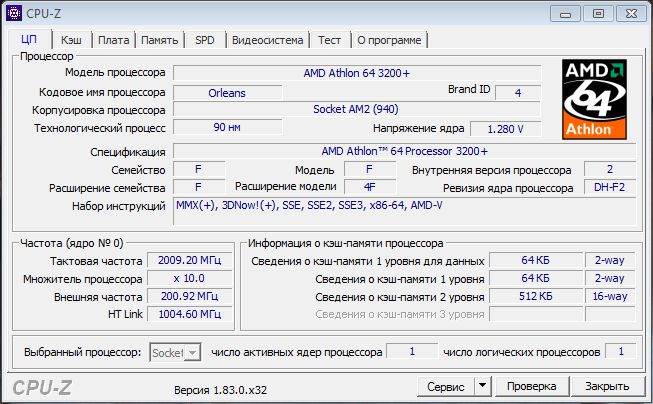Click the instruction set list MMX(+), 3DNow!(+)

(404, 212)
